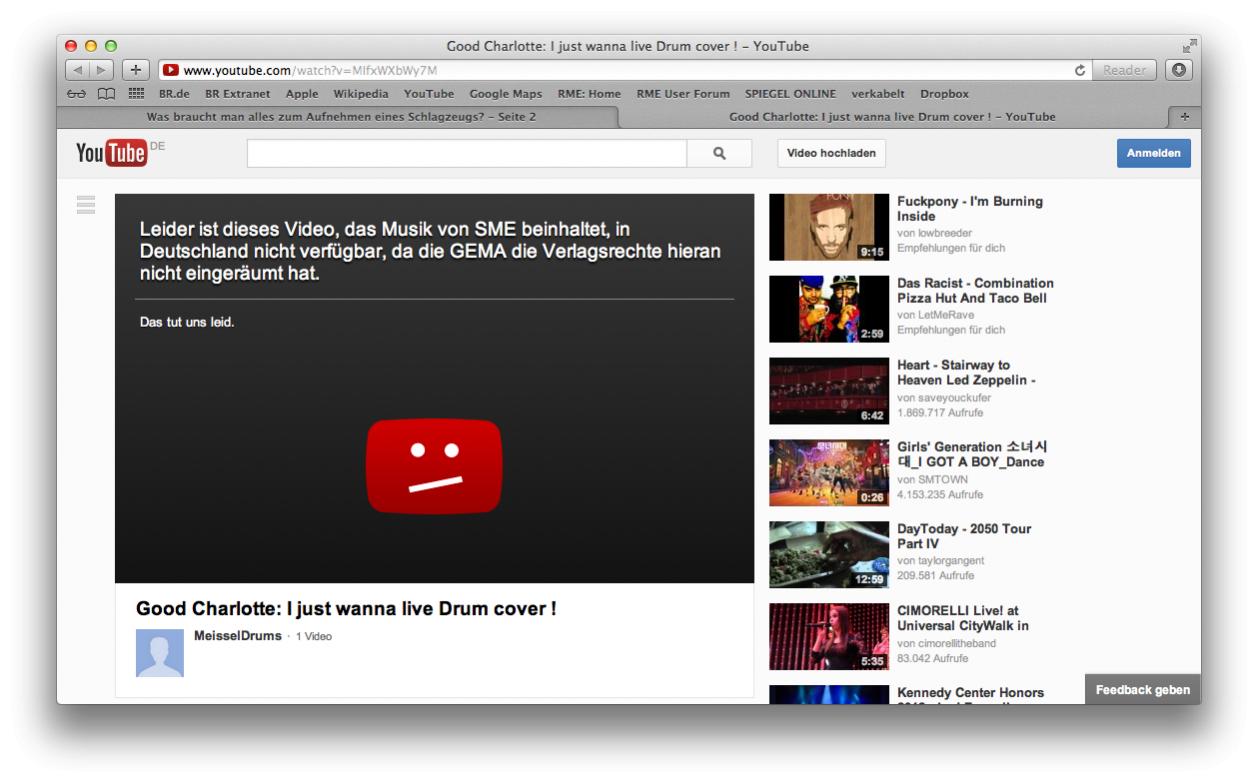Click the '83.042 Aufrufe' view count
This screenshot has height=783, width=1258.
pyautogui.click(x=933, y=658)
